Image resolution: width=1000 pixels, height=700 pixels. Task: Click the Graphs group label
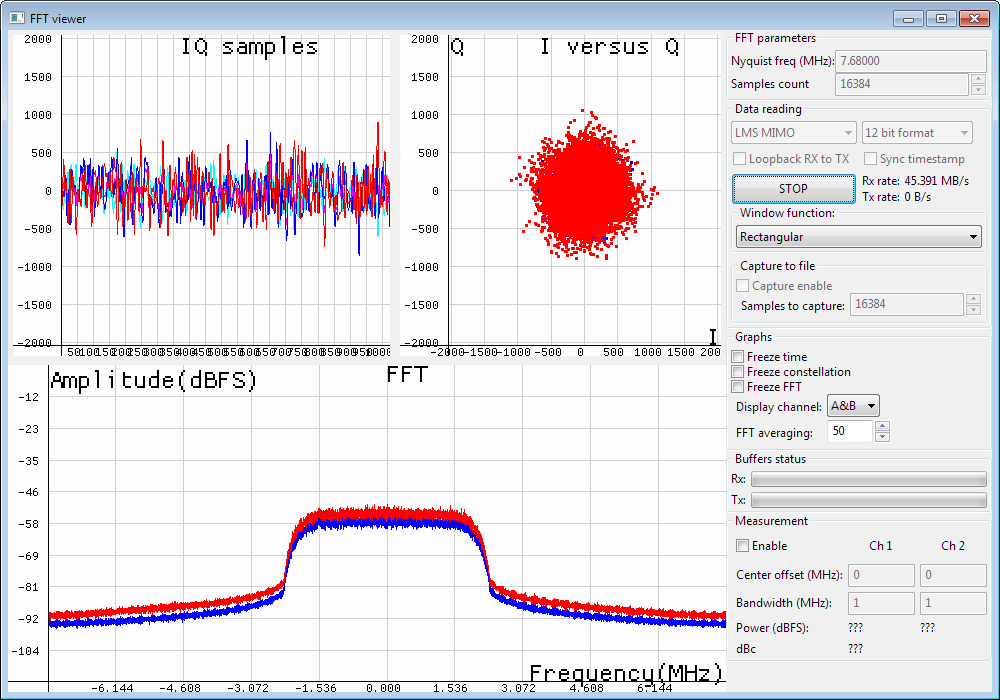coord(753,337)
